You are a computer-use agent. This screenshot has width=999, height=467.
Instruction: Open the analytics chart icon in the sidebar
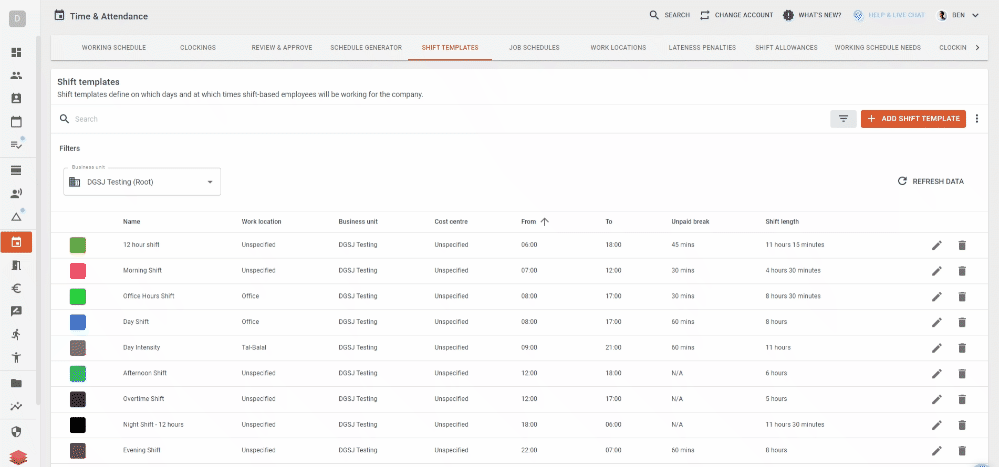pyautogui.click(x=17, y=406)
